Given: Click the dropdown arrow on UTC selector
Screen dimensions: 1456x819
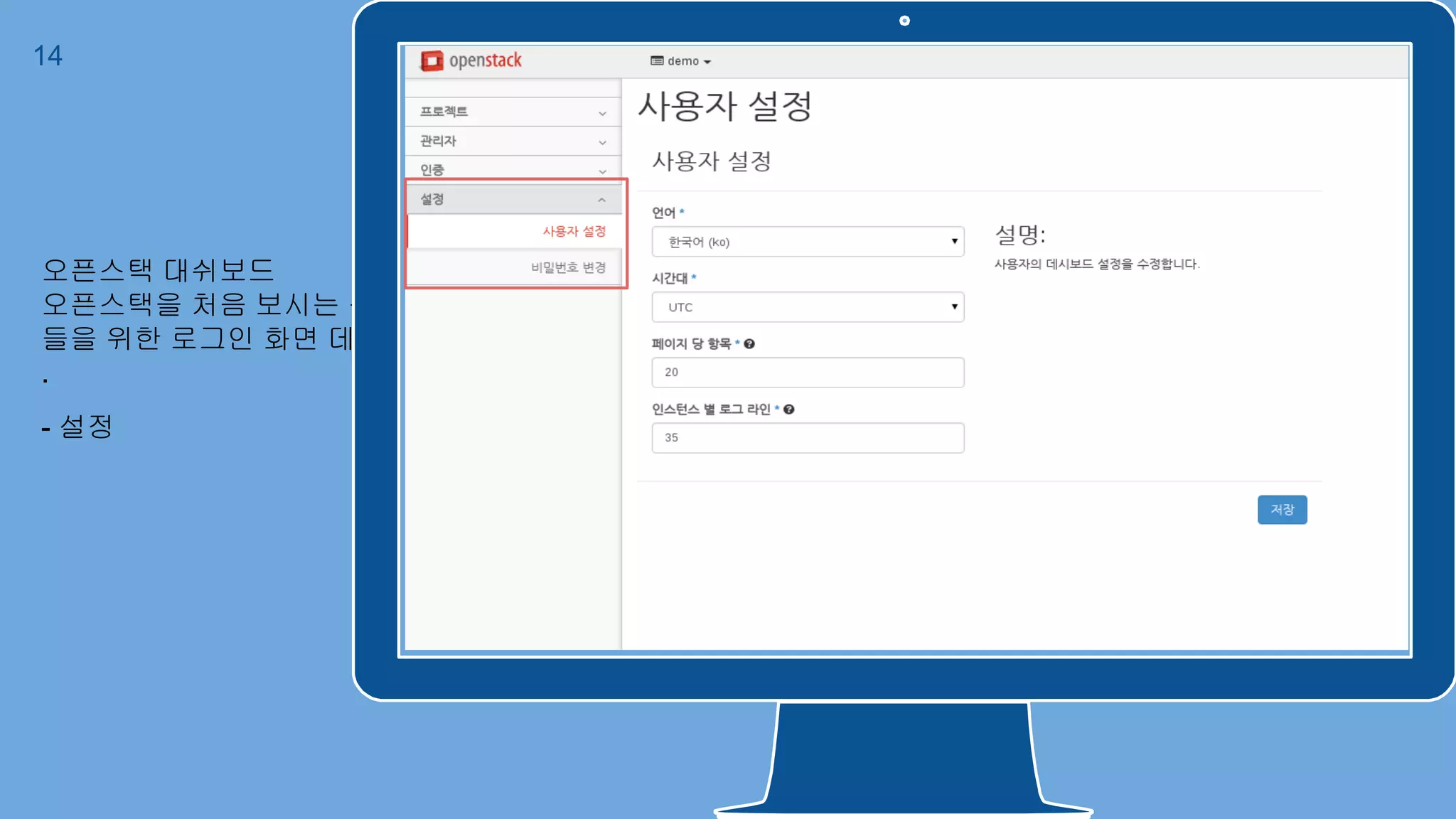Looking at the screenshot, I should tap(954, 307).
